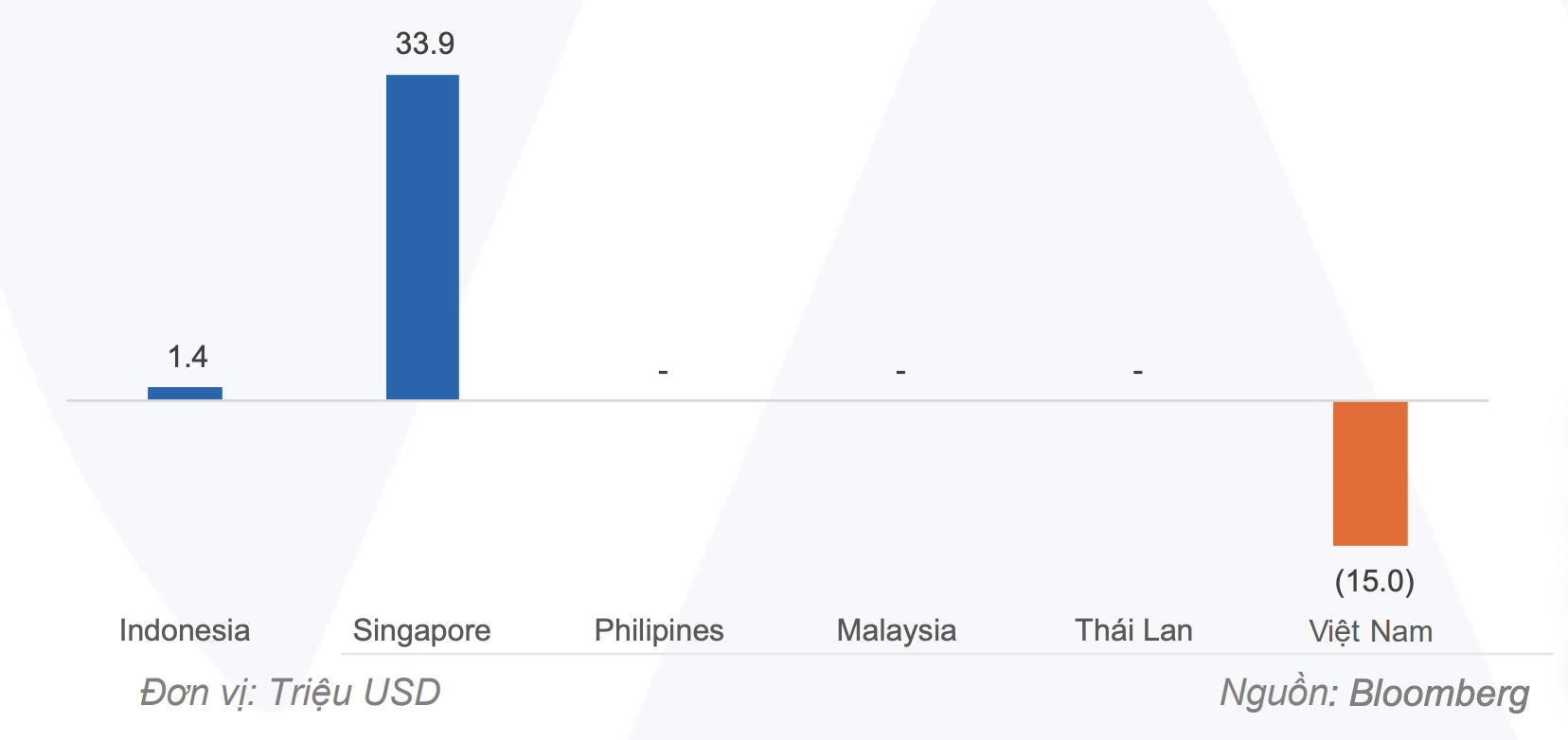Viewport: 1568px width, 740px height.
Task: Click the word Bloomberg in the source note
Action: (x=1438, y=693)
